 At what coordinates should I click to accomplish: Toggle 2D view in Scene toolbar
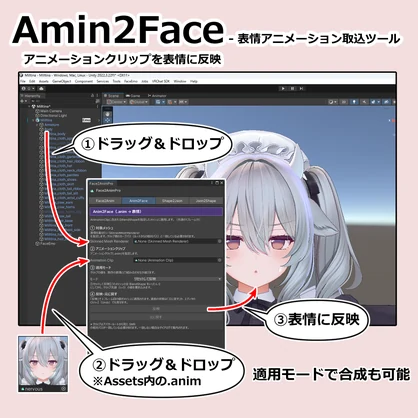pos(344,102)
